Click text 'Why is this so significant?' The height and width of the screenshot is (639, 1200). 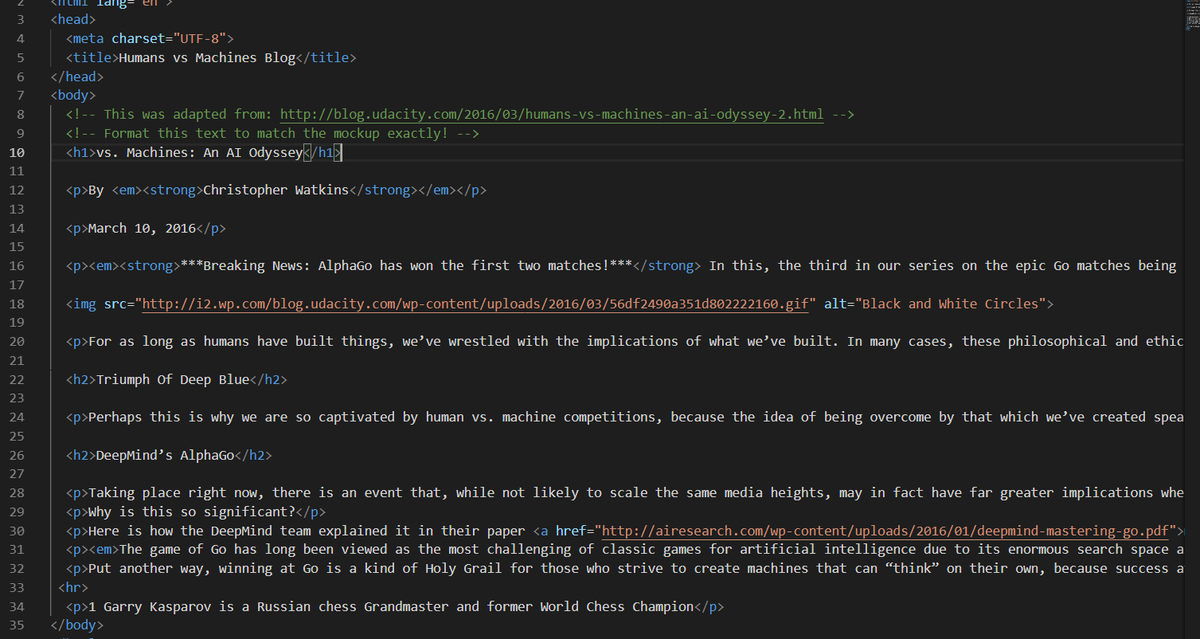(x=192, y=512)
